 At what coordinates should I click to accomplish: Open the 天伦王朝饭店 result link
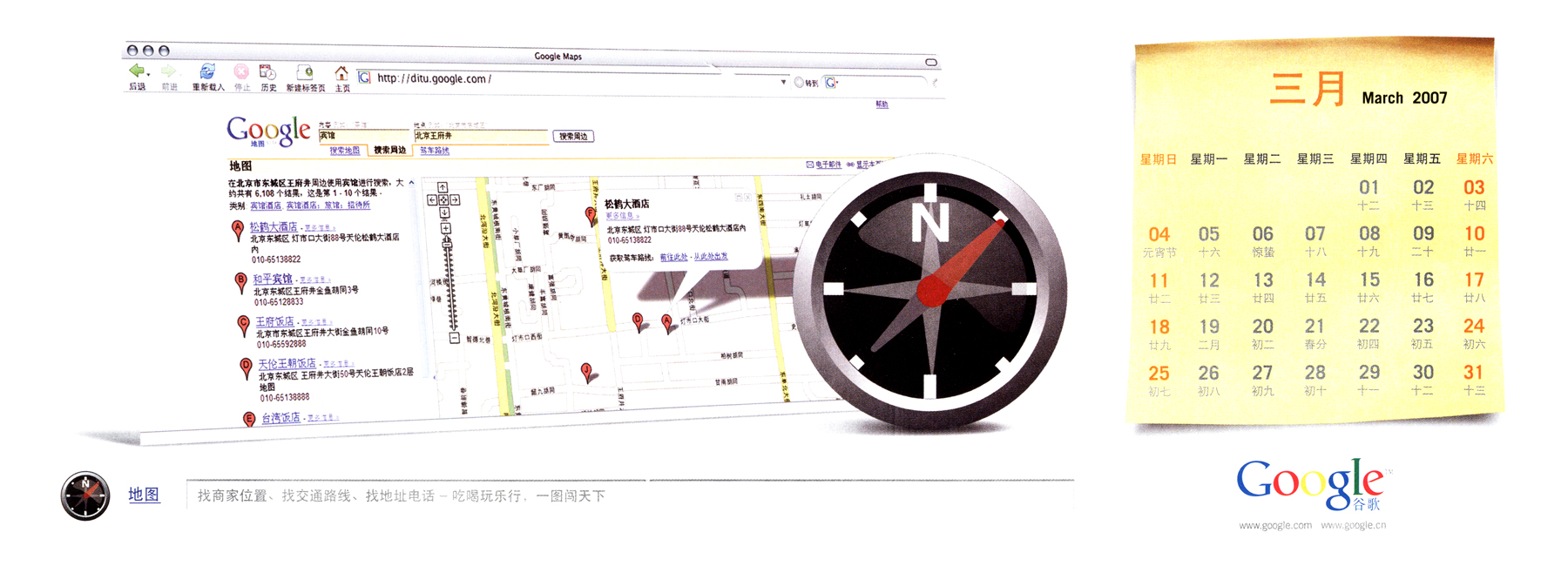tap(287, 364)
